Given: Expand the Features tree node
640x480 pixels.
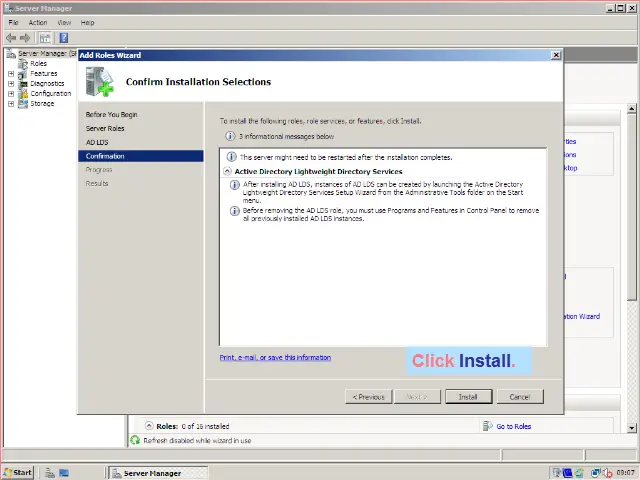Looking at the screenshot, I should [11, 74].
